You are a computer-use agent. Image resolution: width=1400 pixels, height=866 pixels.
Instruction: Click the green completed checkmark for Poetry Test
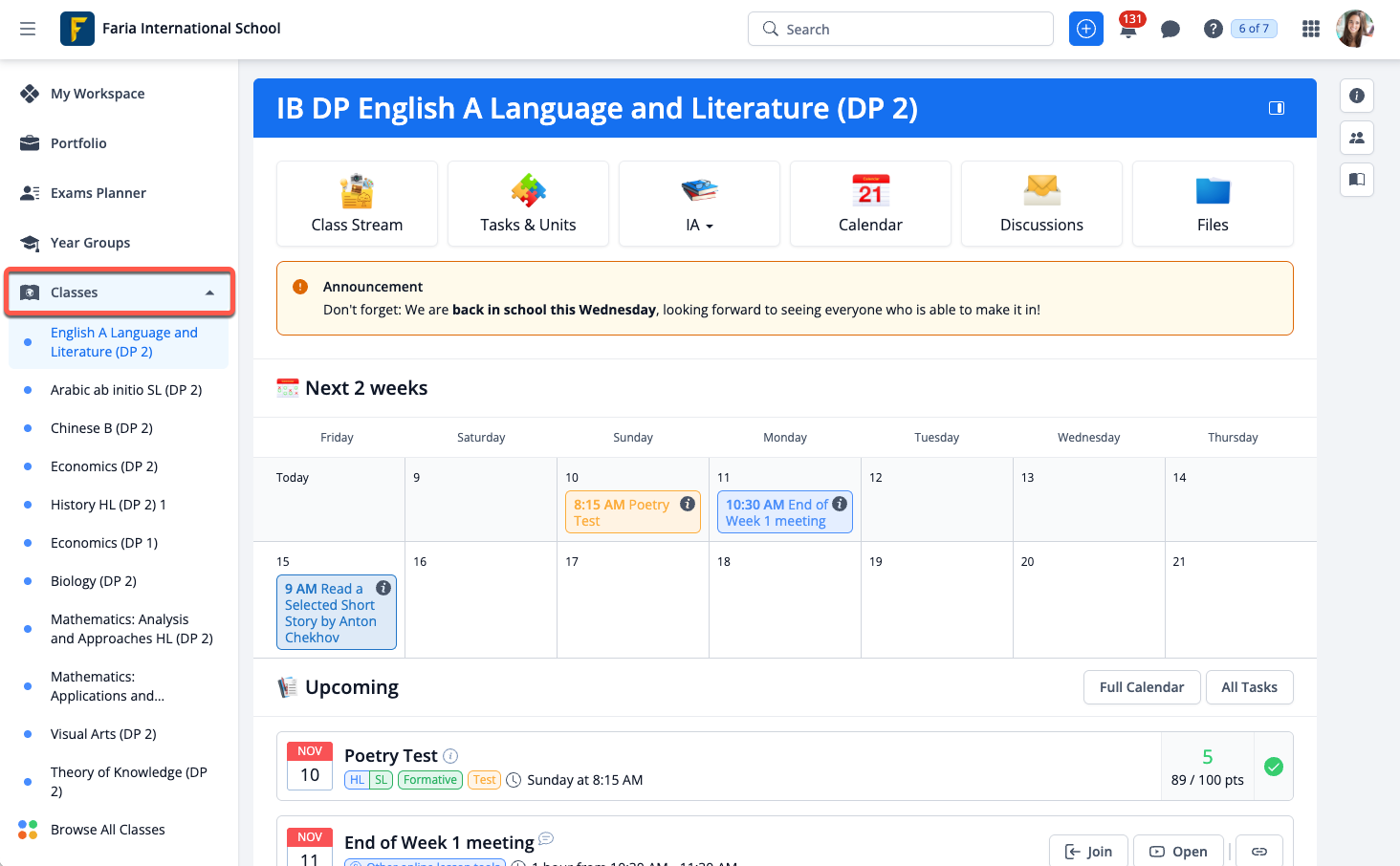[1274, 767]
